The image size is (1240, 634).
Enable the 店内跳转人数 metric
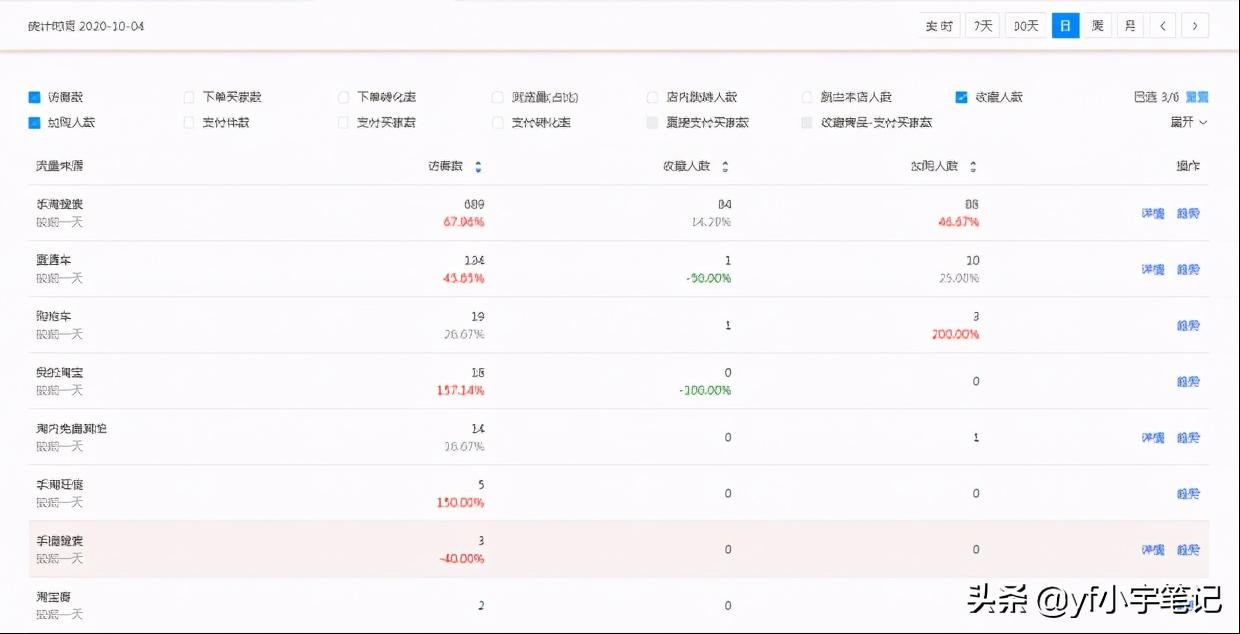click(x=652, y=96)
